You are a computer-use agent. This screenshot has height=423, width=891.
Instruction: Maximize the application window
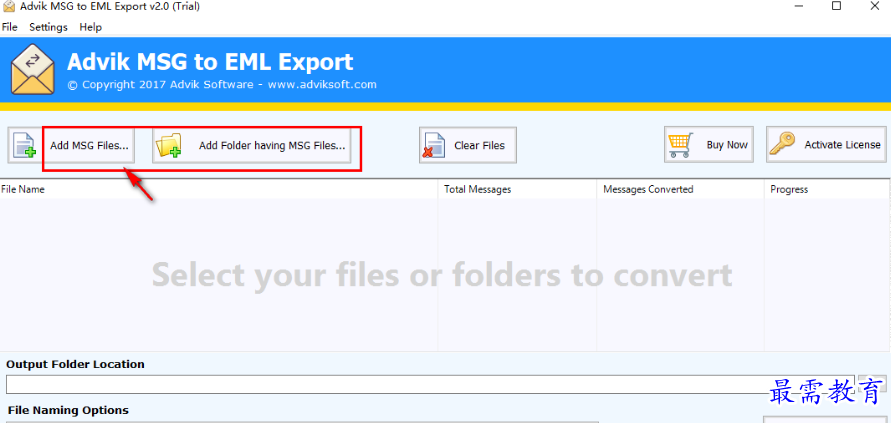tap(836, 6)
